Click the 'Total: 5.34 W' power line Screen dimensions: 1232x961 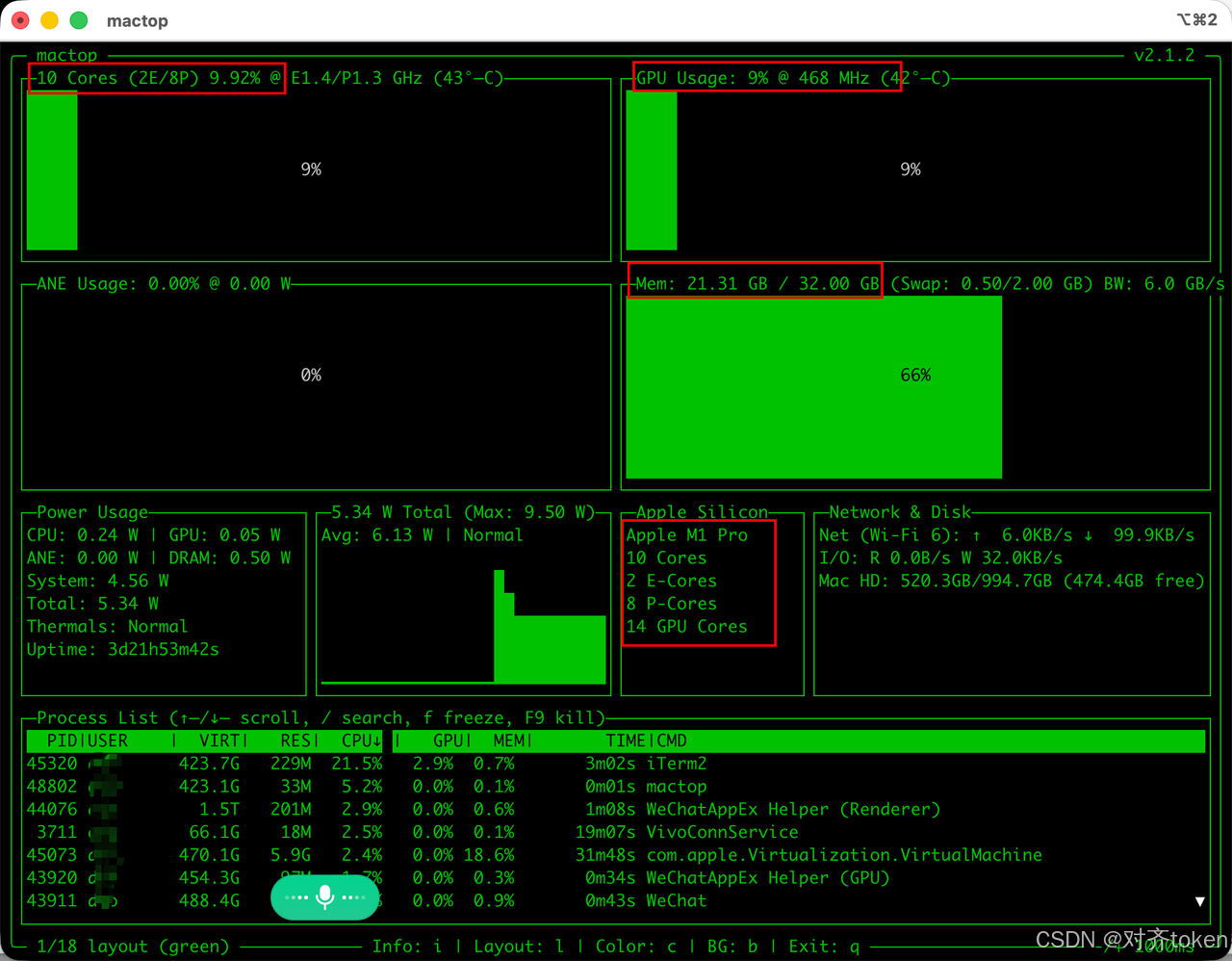(92, 604)
